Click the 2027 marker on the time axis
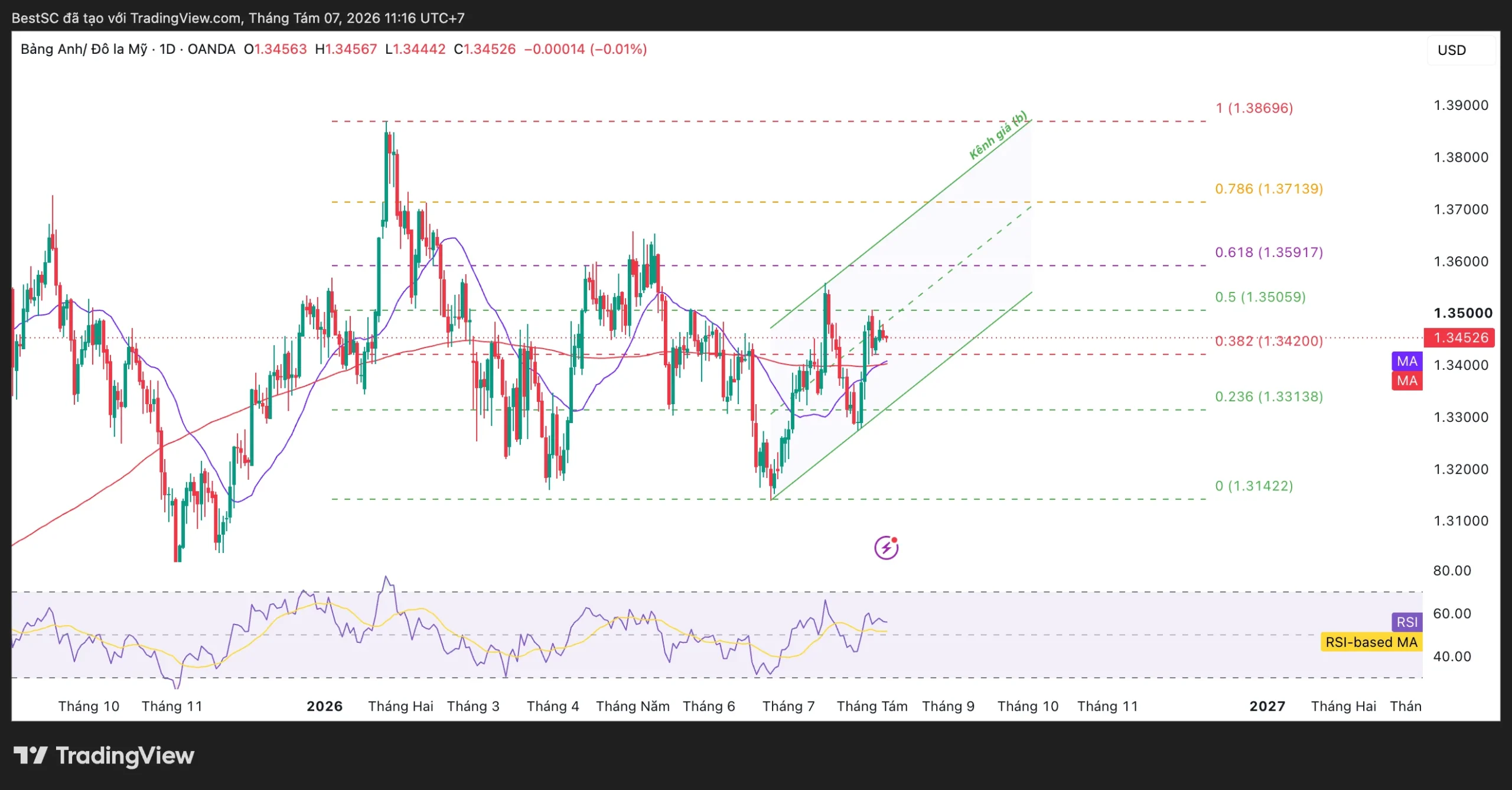Image resolution: width=1512 pixels, height=790 pixels. tap(1267, 706)
